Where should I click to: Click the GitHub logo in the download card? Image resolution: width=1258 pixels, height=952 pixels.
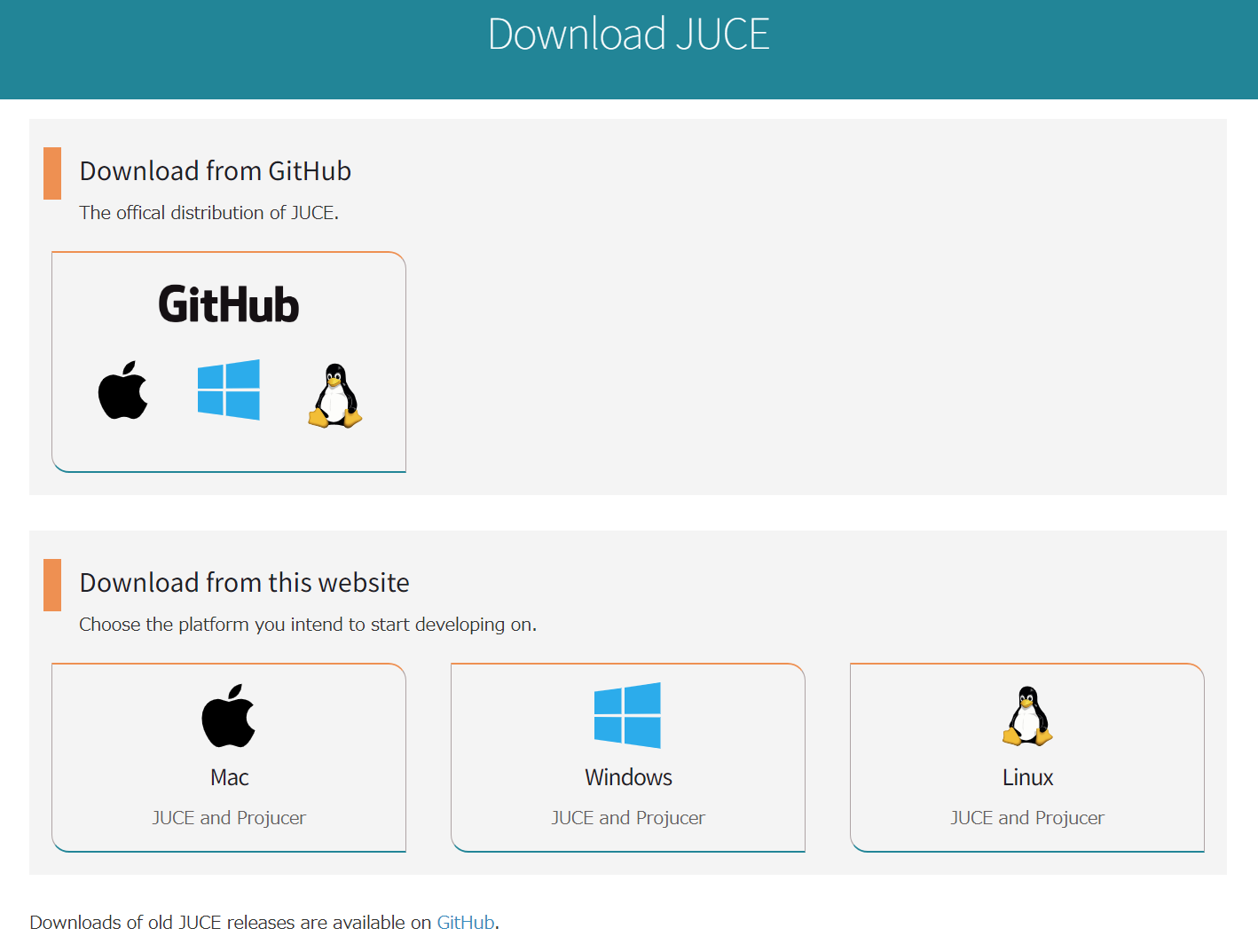(229, 304)
